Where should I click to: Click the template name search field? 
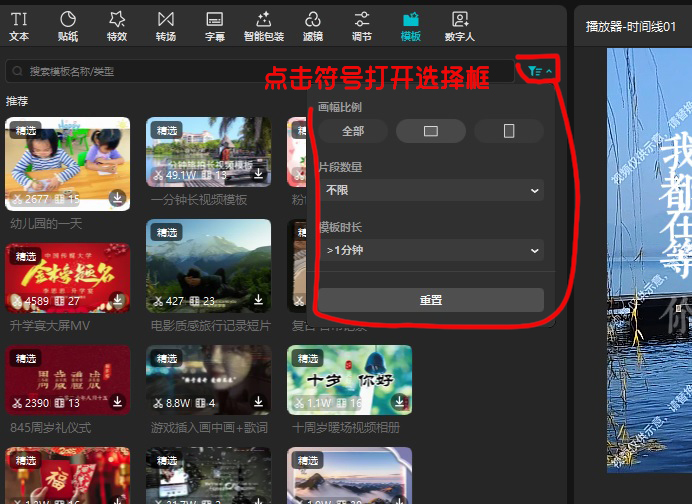coord(260,71)
